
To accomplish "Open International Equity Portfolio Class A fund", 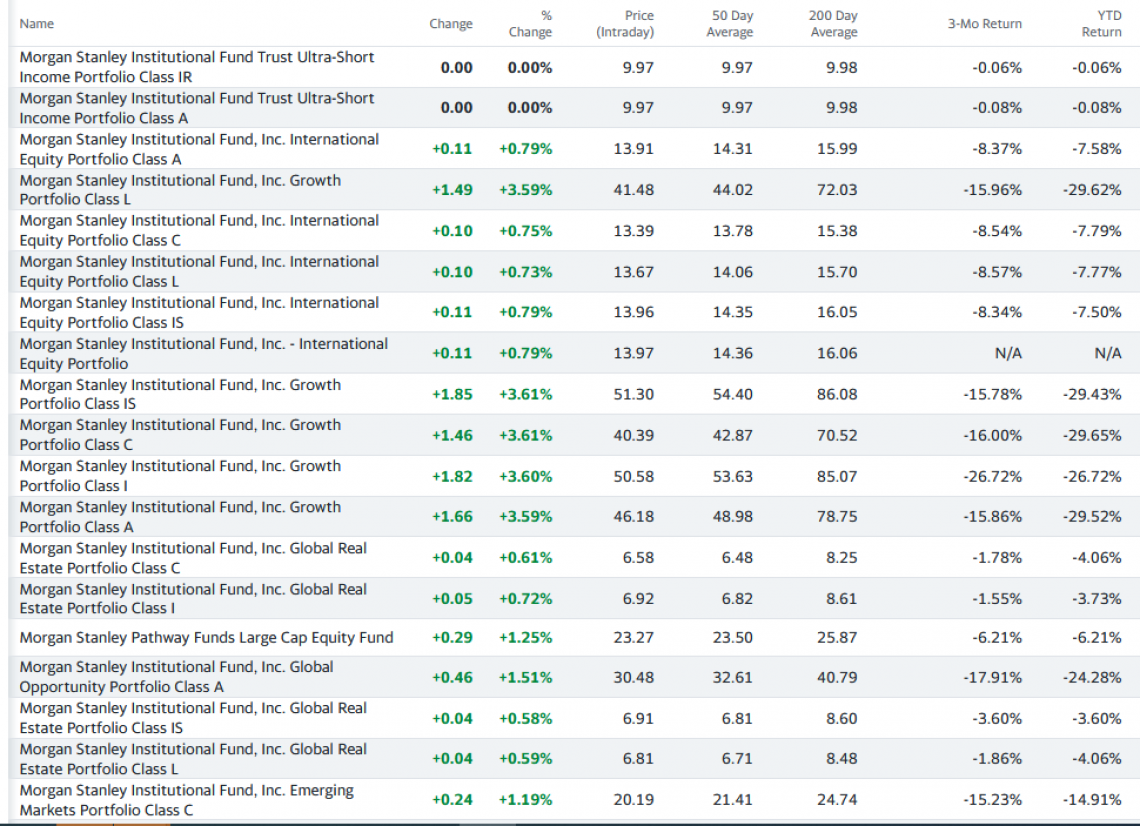I will point(199,149).
